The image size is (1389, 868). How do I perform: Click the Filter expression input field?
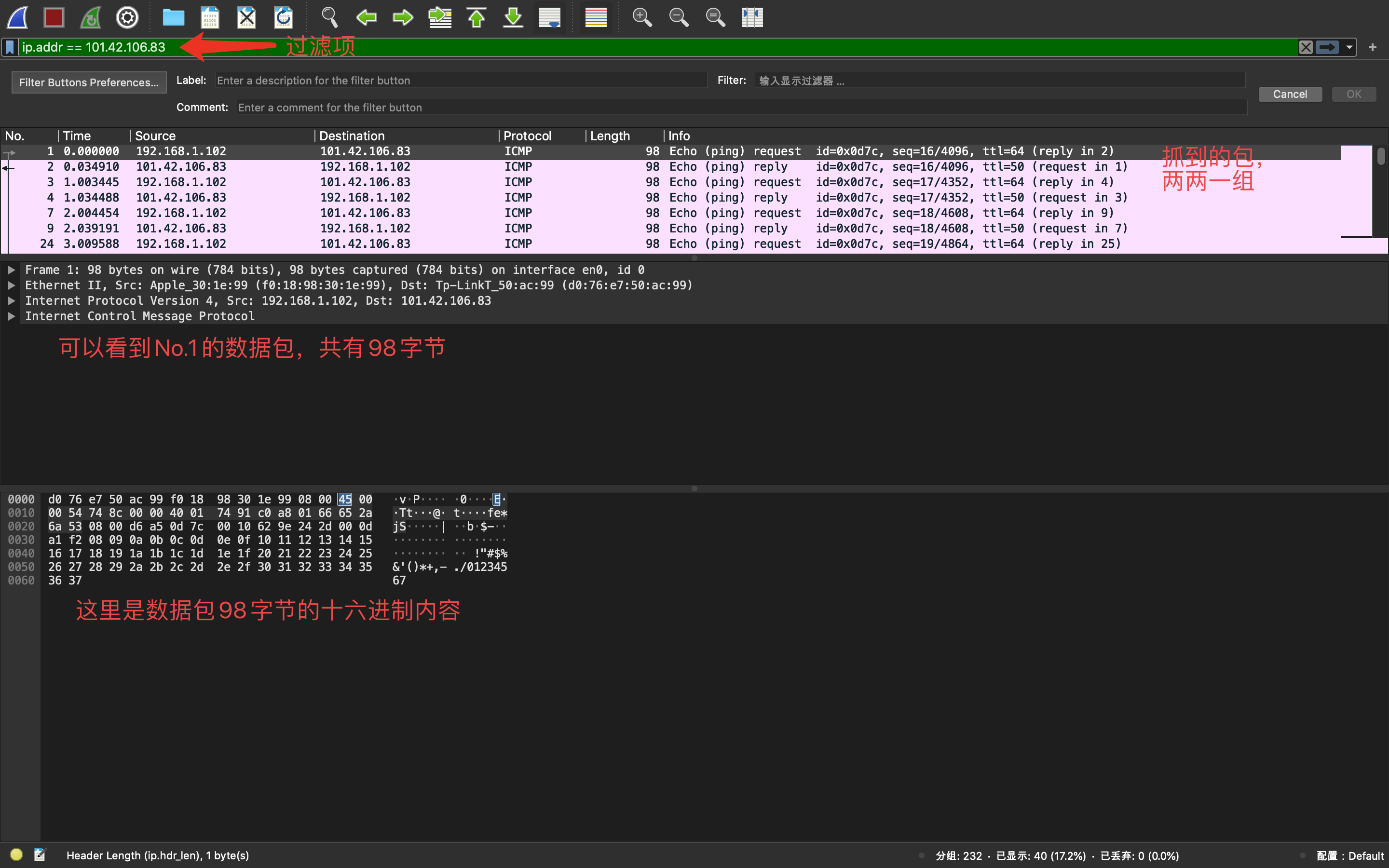1000,81
